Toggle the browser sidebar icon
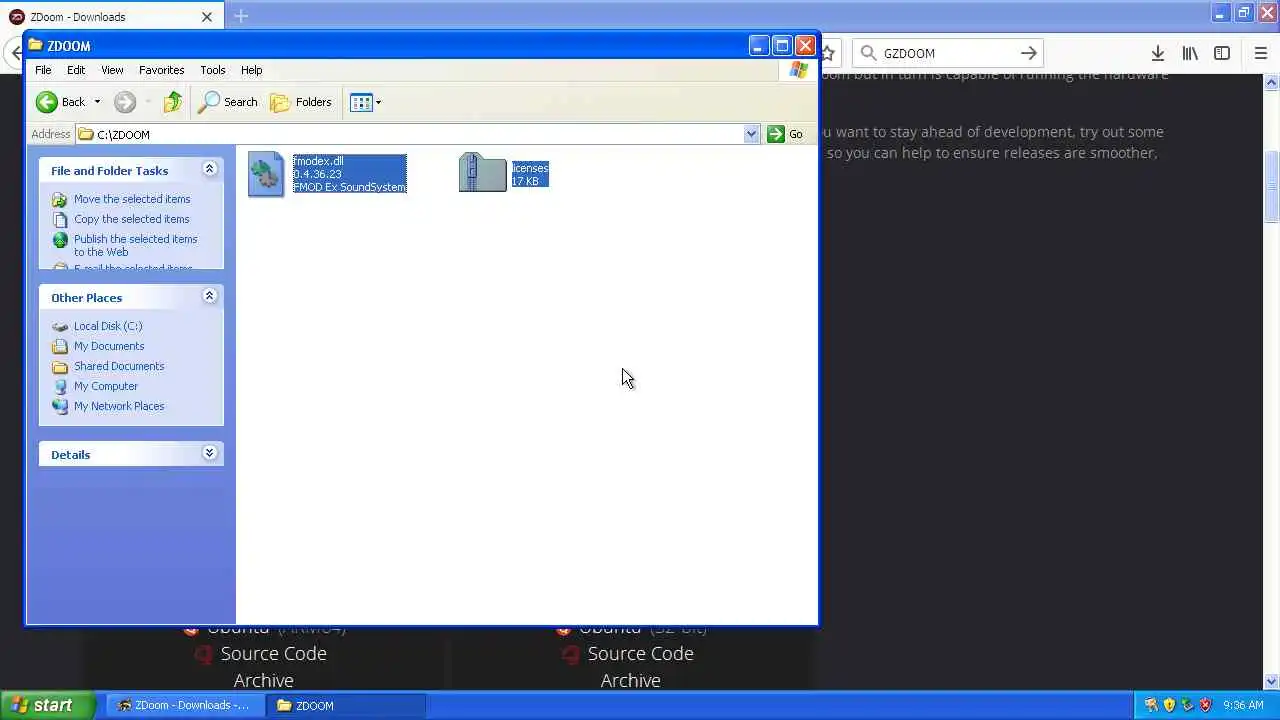The height and width of the screenshot is (720, 1280). (x=1222, y=53)
